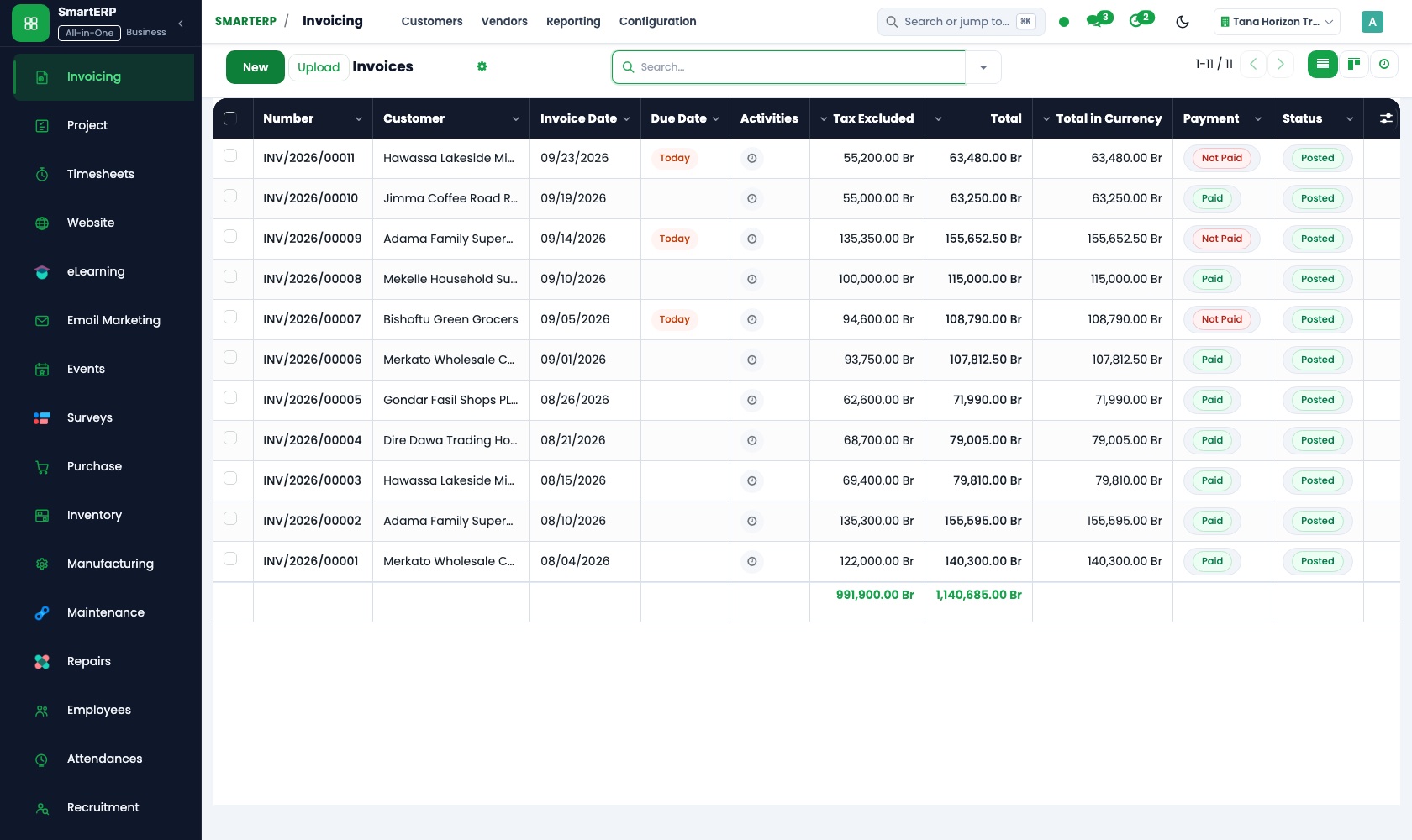Click the Upload button
This screenshot has height=840, width=1412.
319,67
